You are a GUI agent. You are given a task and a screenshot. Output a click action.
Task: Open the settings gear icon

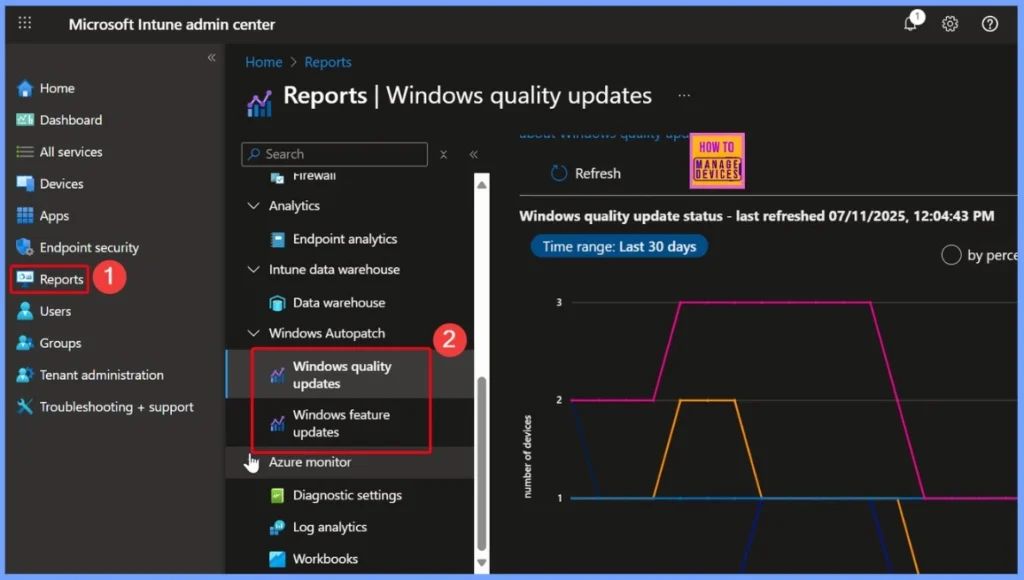(x=950, y=24)
